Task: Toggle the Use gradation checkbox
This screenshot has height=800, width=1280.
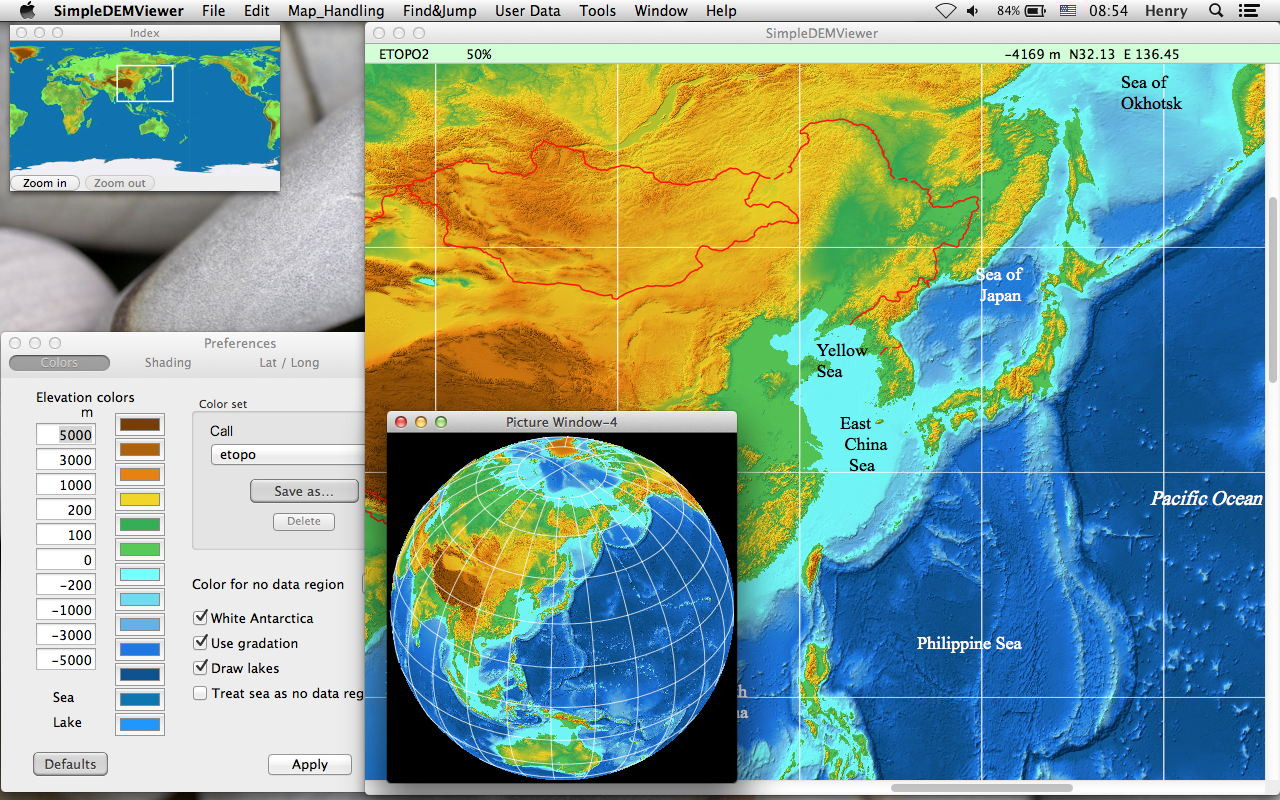Action: (x=200, y=643)
